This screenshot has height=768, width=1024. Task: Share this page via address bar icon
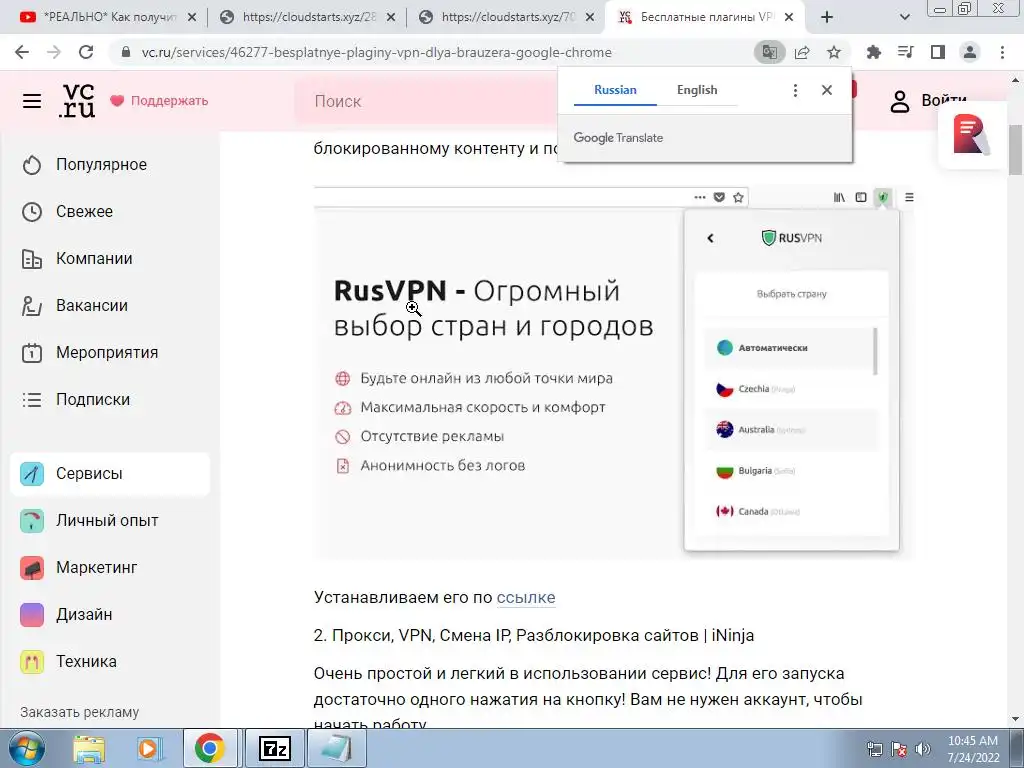[802, 52]
